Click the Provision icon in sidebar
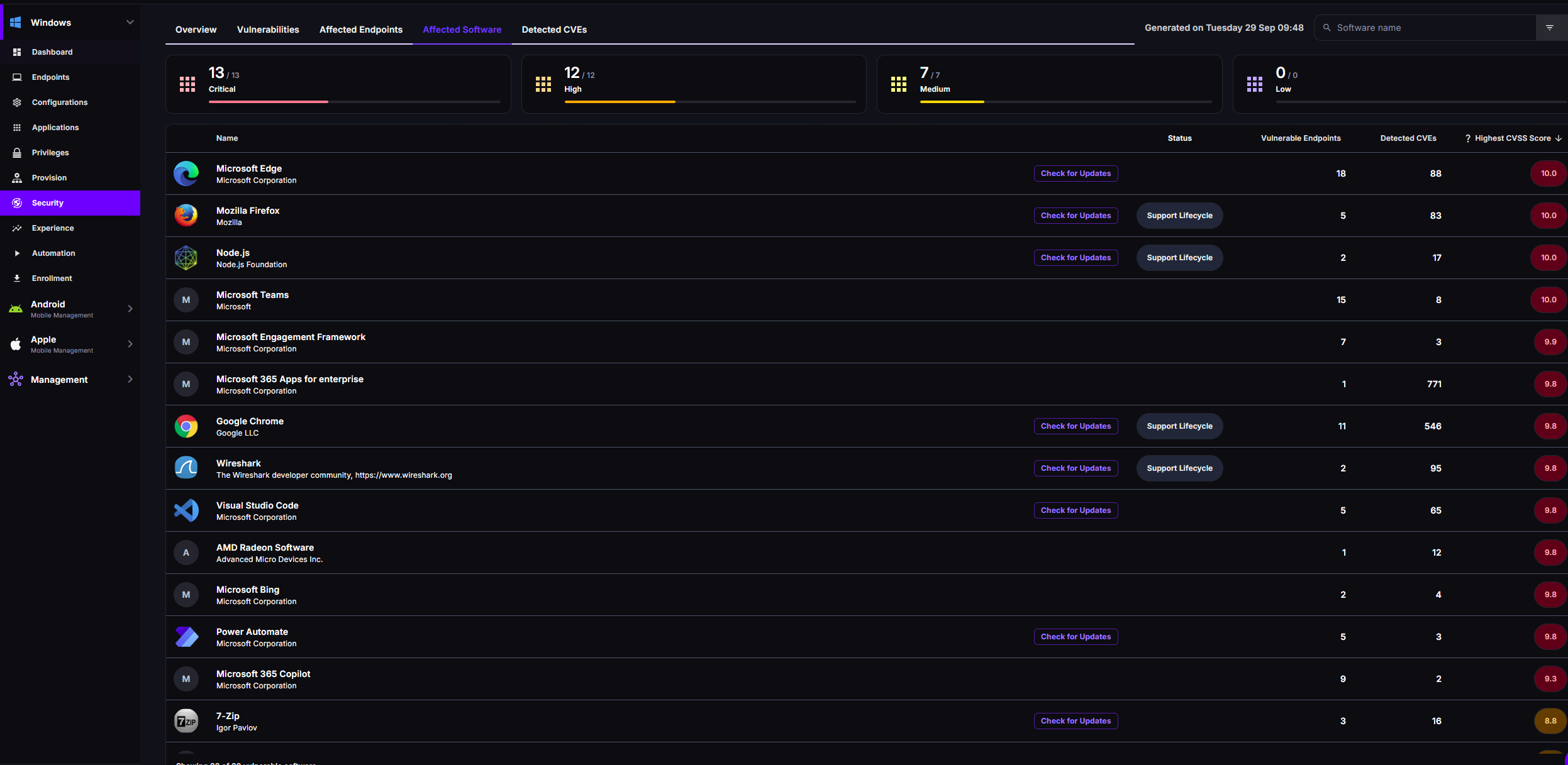Image resolution: width=1568 pixels, height=765 pixels. 17,178
